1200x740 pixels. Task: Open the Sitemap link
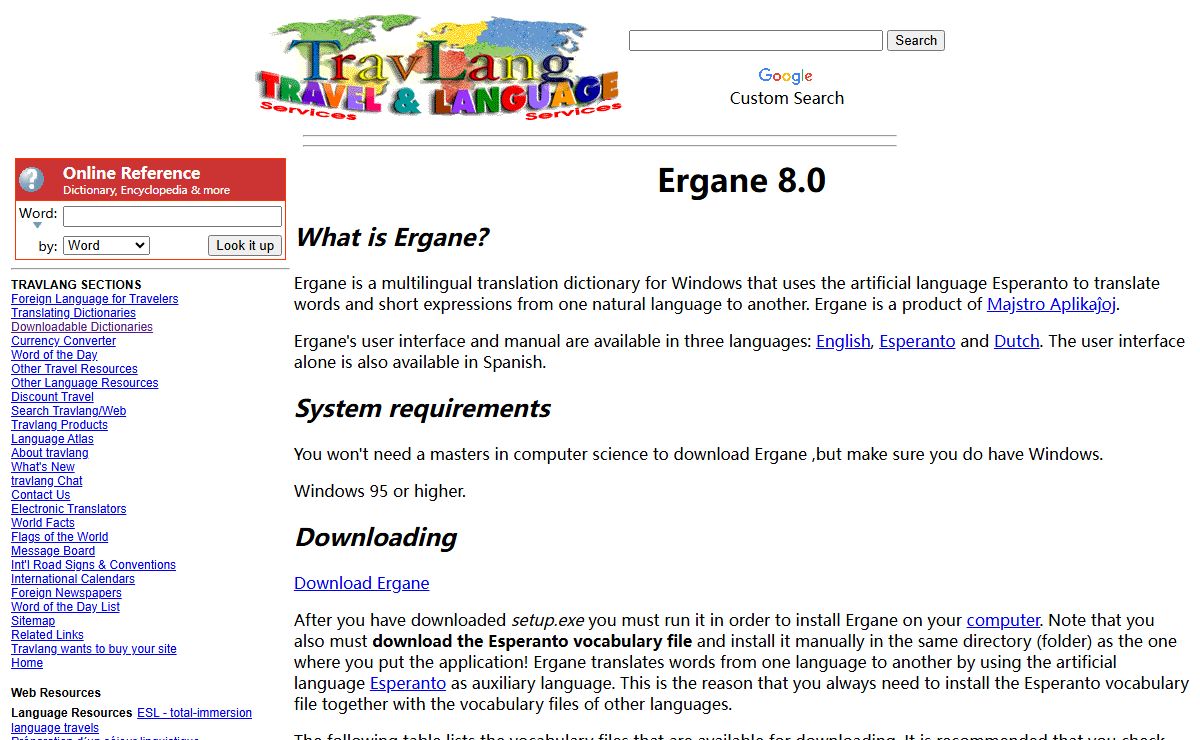(x=33, y=621)
